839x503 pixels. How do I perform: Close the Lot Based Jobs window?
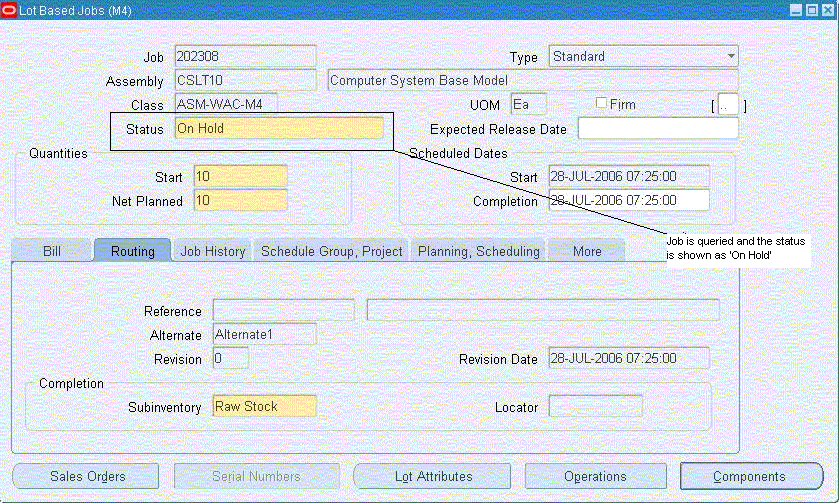(x=828, y=10)
